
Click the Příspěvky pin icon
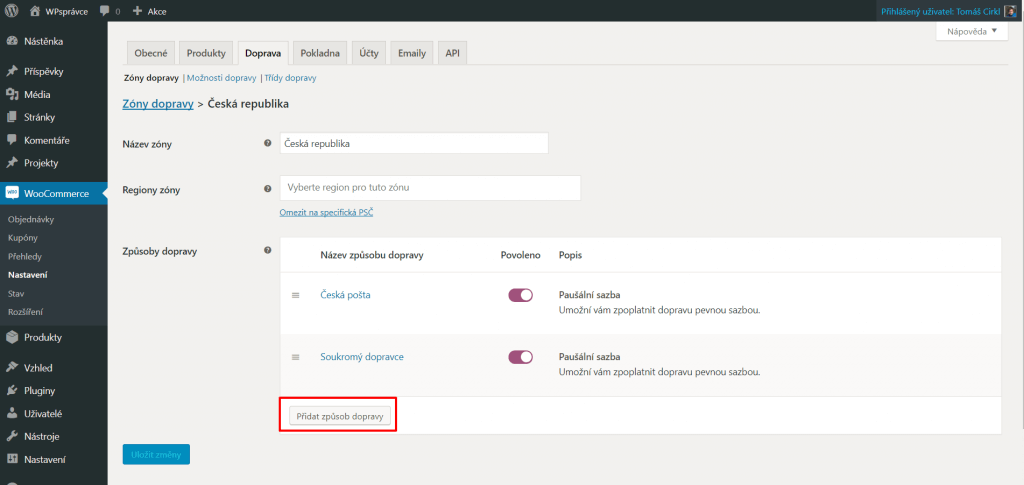coord(12,71)
